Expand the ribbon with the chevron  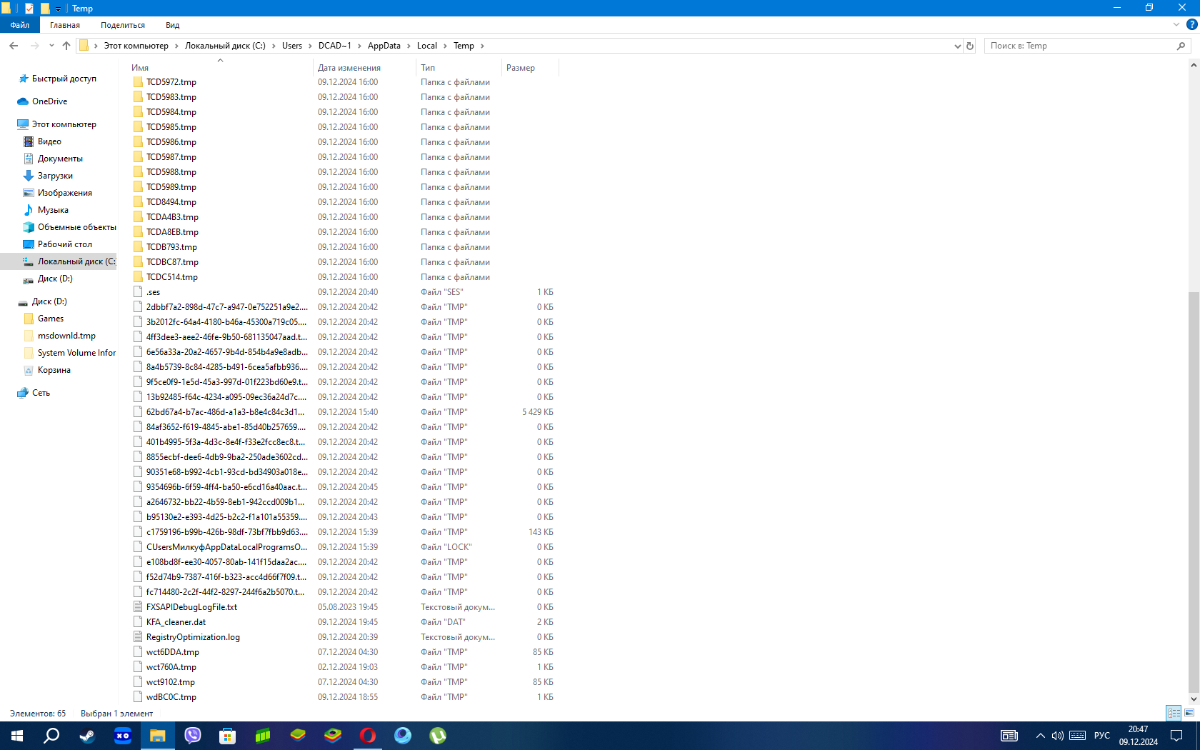pyautogui.click(x=1176, y=24)
